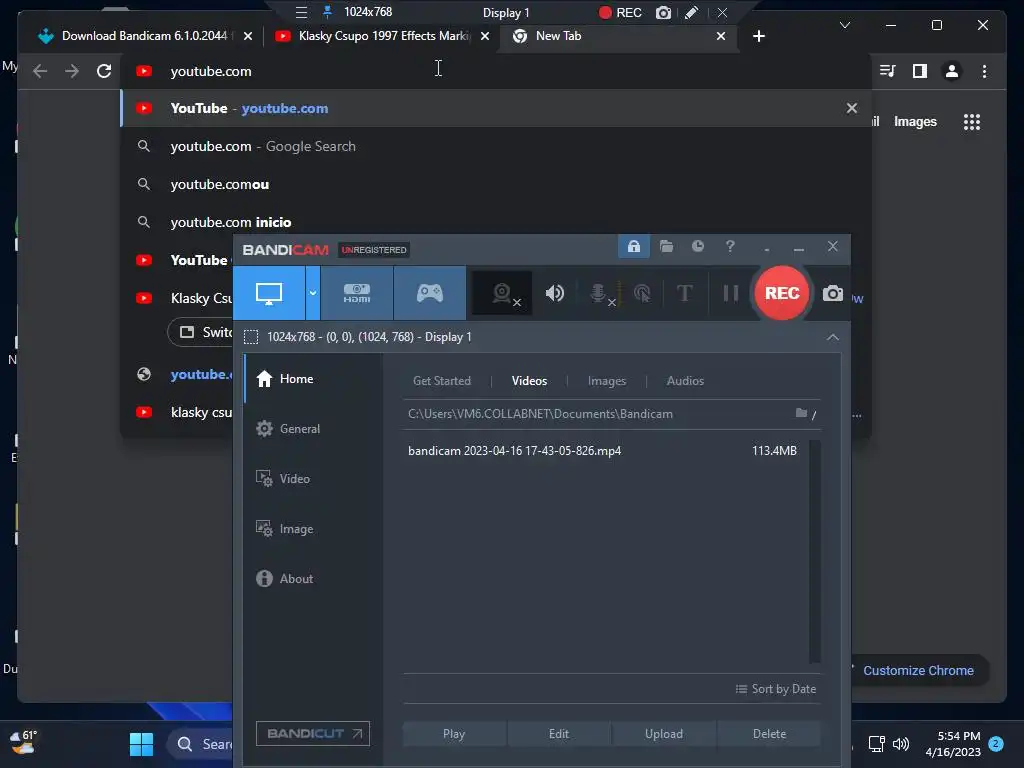Open General settings in Bandicam sidebar
The height and width of the screenshot is (768, 1024).
point(313,428)
